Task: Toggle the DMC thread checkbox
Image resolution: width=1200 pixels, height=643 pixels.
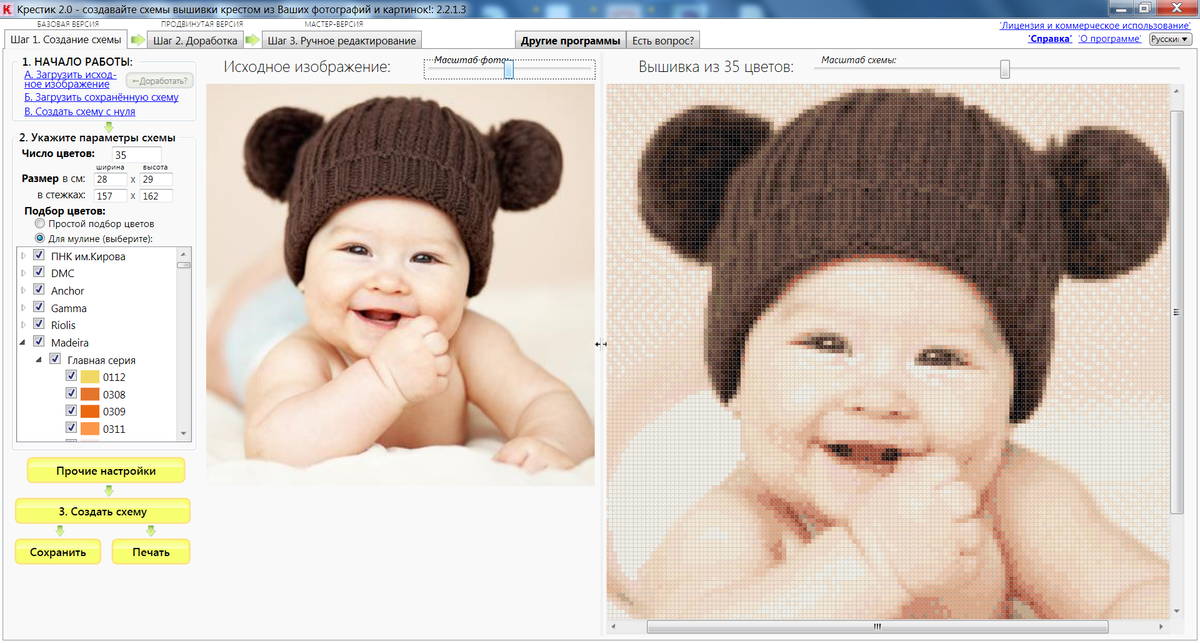Action: pyautogui.click(x=39, y=273)
